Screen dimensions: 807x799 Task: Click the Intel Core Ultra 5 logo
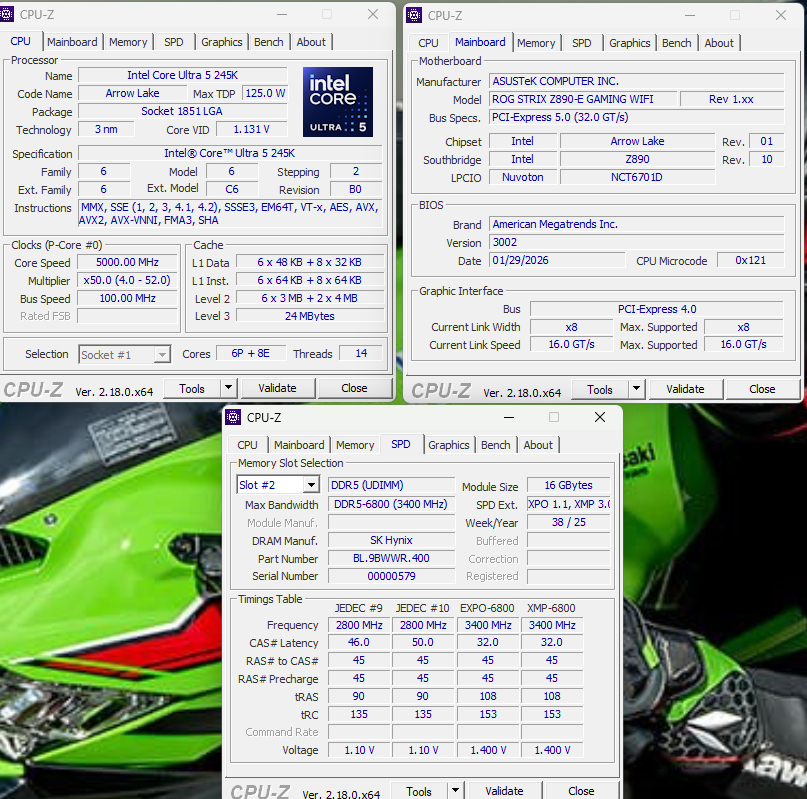(337, 102)
